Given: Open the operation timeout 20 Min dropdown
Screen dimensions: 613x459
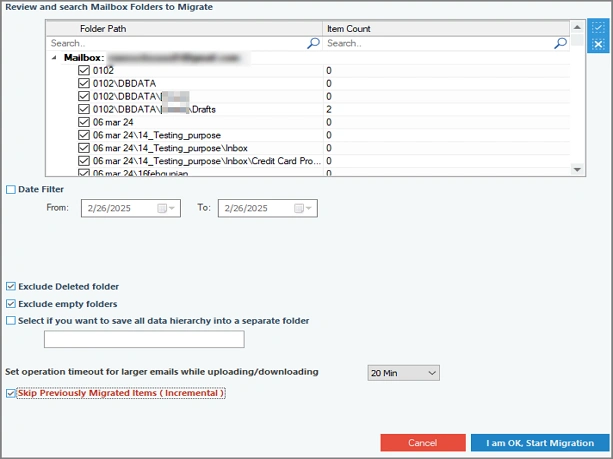Looking at the screenshot, I should point(403,373).
